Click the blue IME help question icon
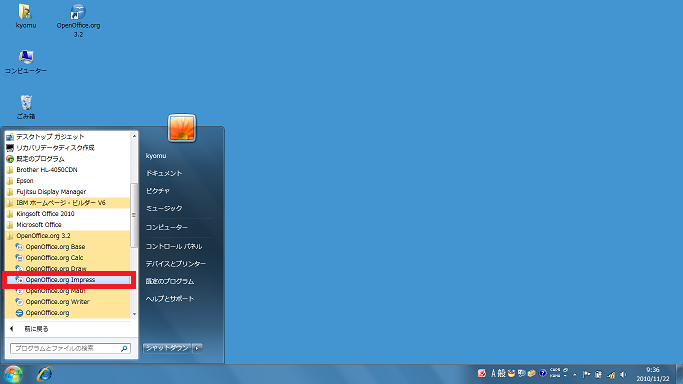The height and width of the screenshot is (384, 683). click(542, 373)
